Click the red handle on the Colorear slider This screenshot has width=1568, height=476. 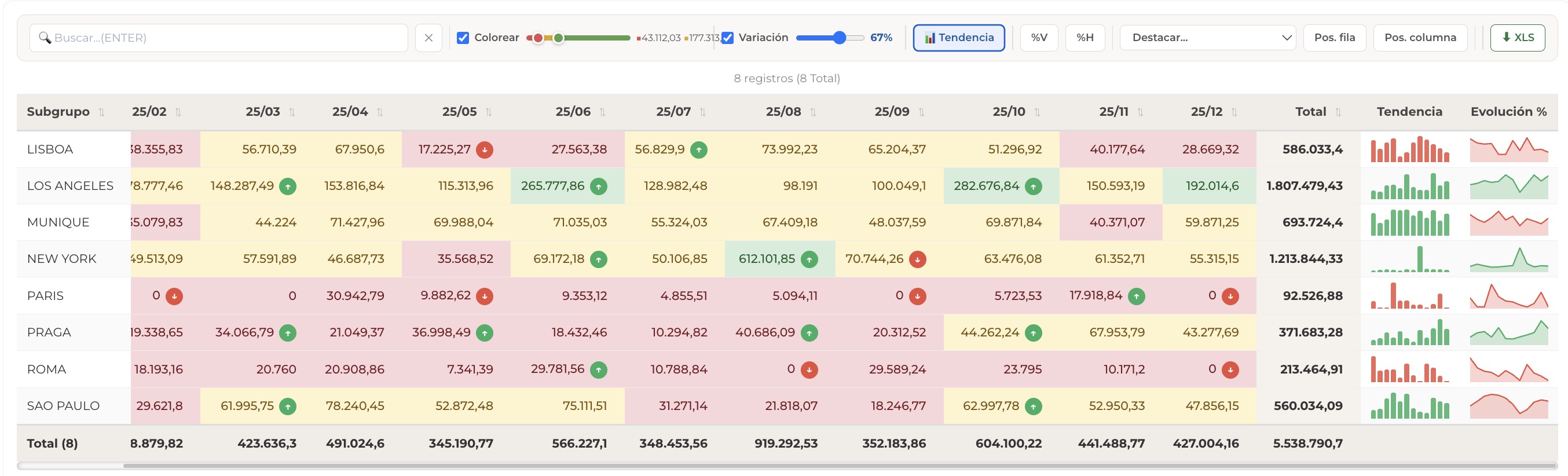[x=538, y=38]
